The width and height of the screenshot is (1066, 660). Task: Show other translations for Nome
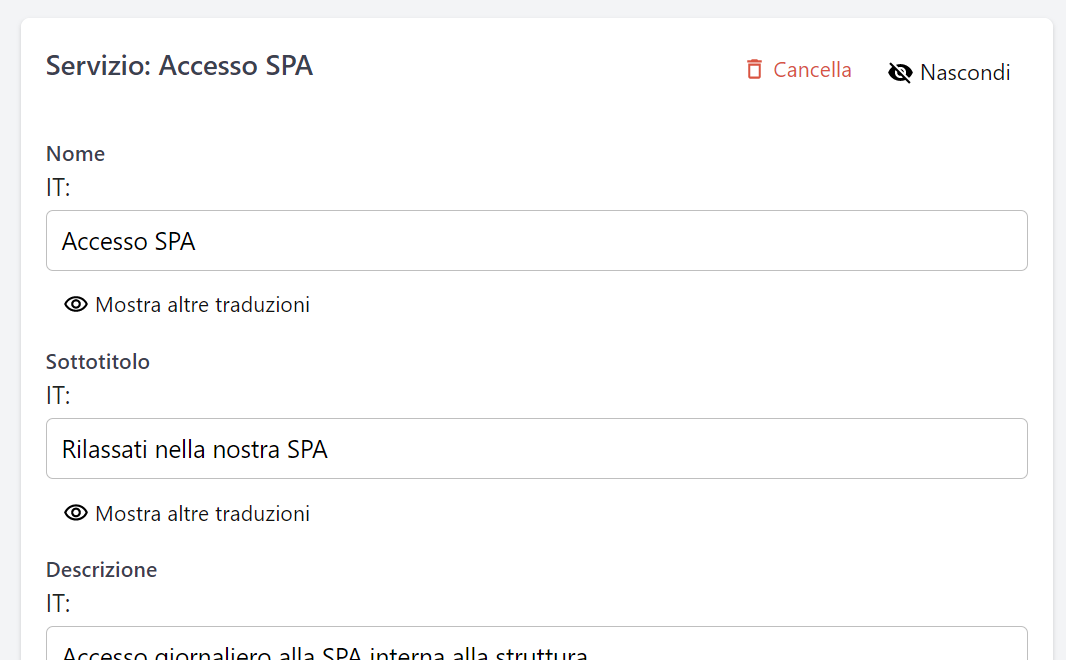(x=202, y=305)
